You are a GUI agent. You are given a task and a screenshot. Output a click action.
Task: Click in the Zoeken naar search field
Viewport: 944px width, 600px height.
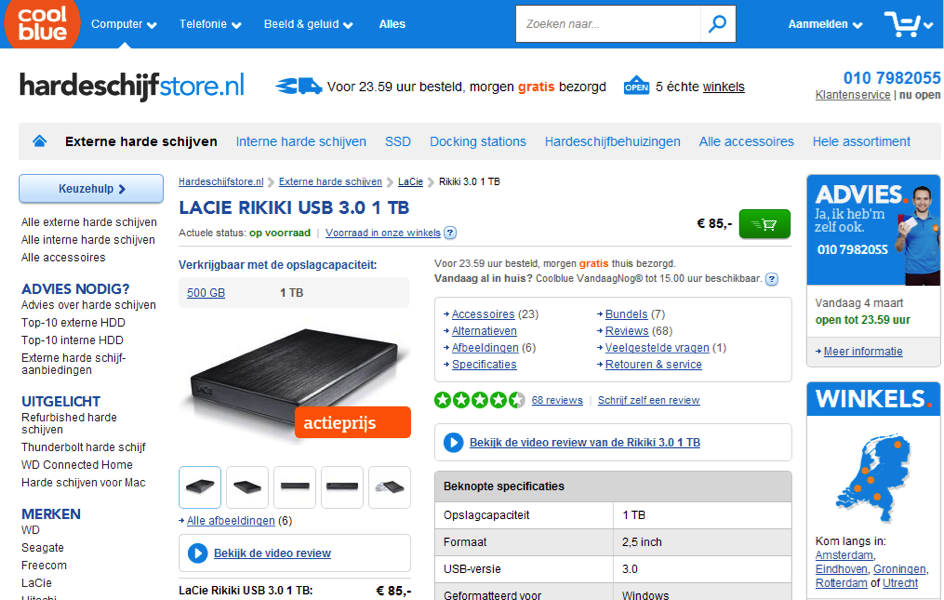coord(608,24)
